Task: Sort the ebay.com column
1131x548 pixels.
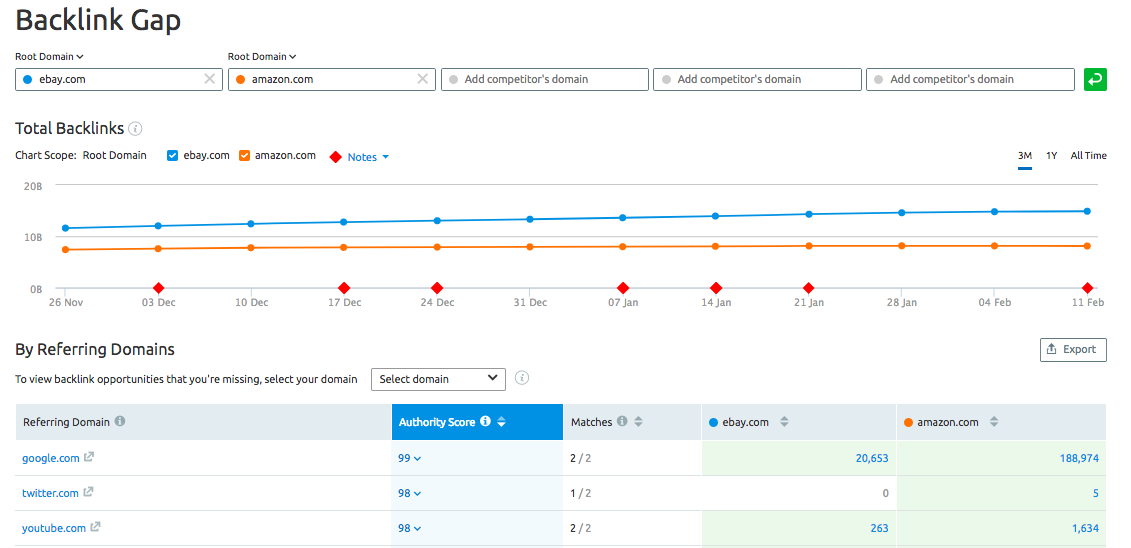Action: tap(785, 422)
